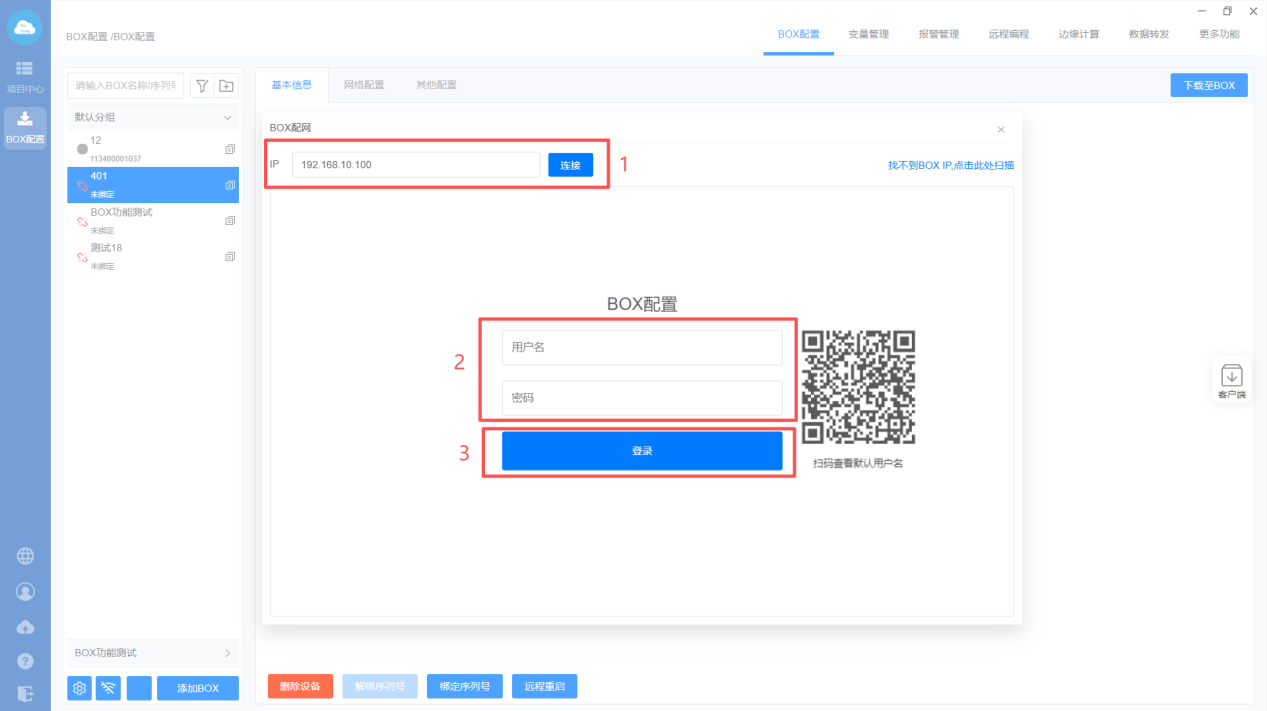The height and width of the screenshot is (711, 1267).
Task: Open the 网络配置 tab
Action: coord(364,85)
